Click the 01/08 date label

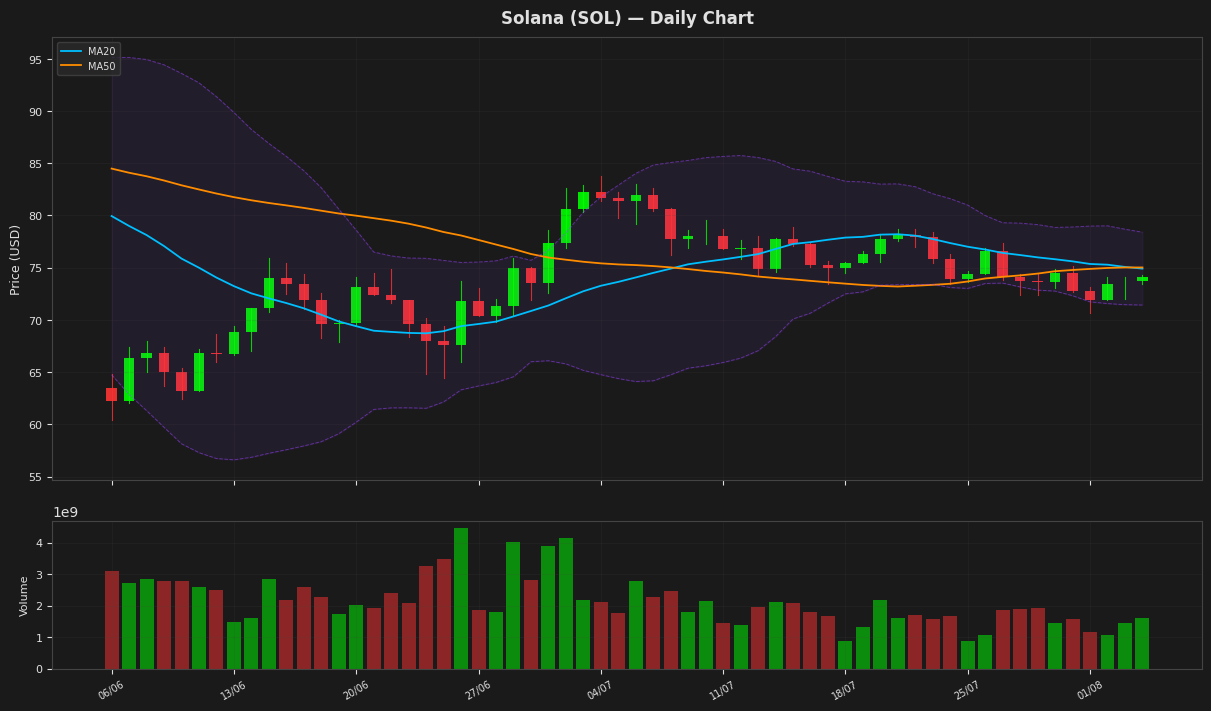(x=1089, y=690)
